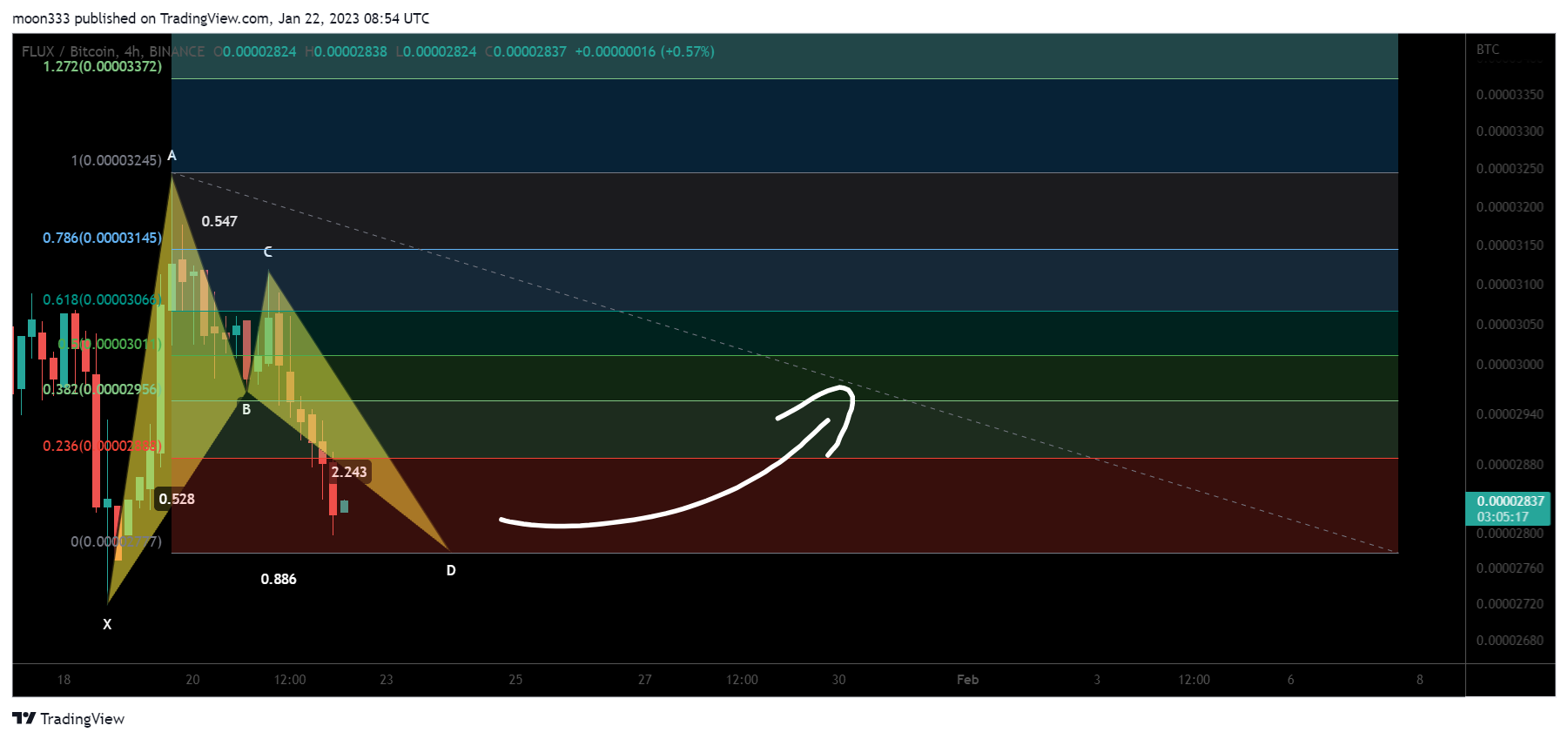Image resolution: width=1568 pixels, height=739 pixels.
Task: Click the 0.786(0.00003145) Fibonacci label
Action: 103,238
